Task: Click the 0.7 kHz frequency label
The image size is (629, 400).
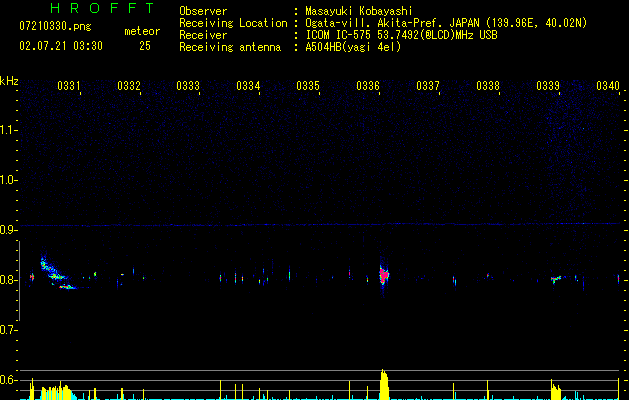Action: 8,330
